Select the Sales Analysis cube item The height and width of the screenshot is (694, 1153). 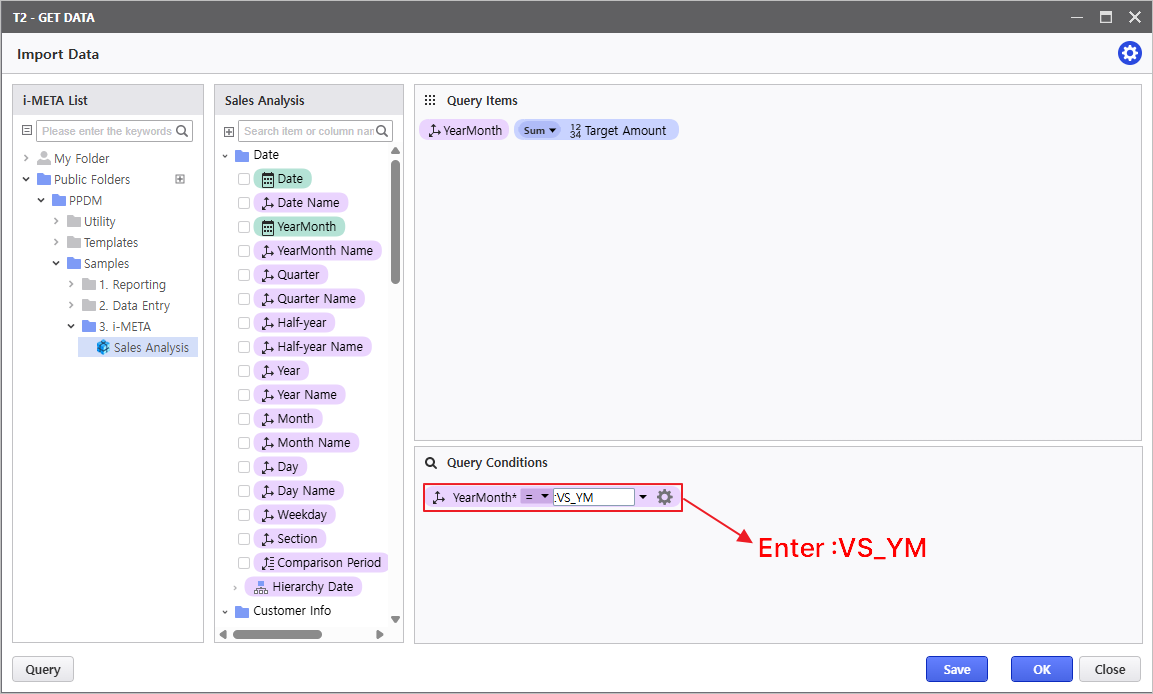click(150, 347)
